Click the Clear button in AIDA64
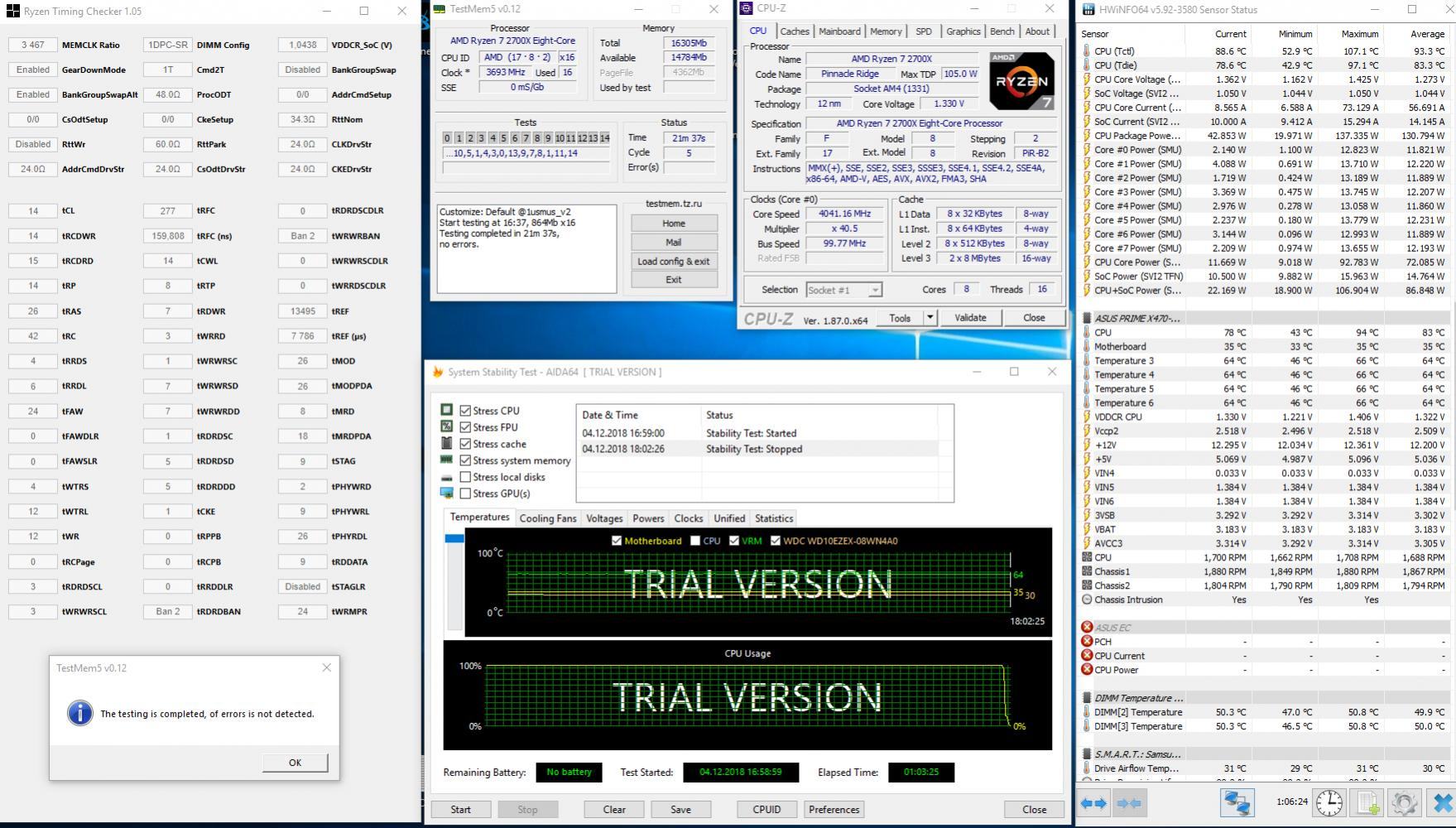The width and height of the screenshot is (1456, 828). click(x=614, y=809)
